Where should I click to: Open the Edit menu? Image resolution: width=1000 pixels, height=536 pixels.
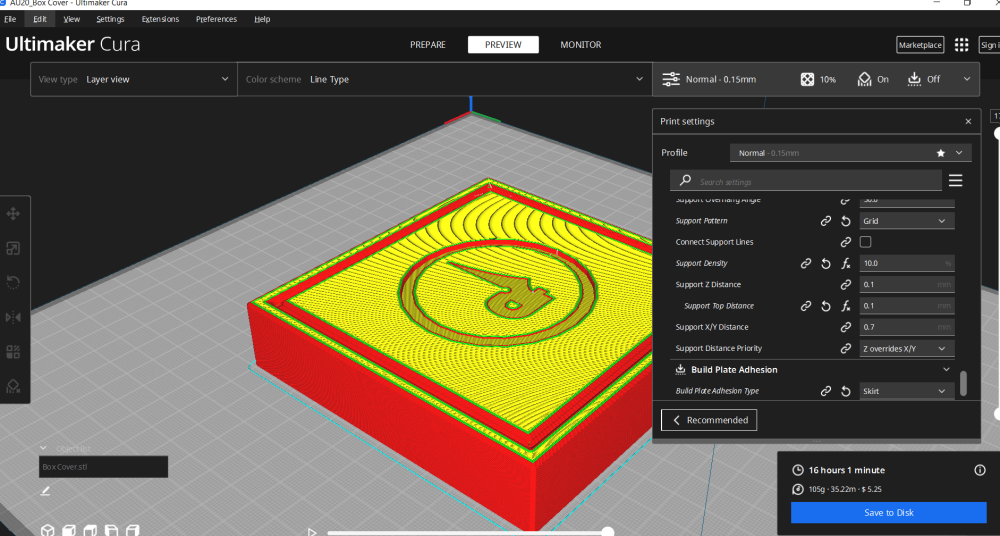click(x=40, y=19)
